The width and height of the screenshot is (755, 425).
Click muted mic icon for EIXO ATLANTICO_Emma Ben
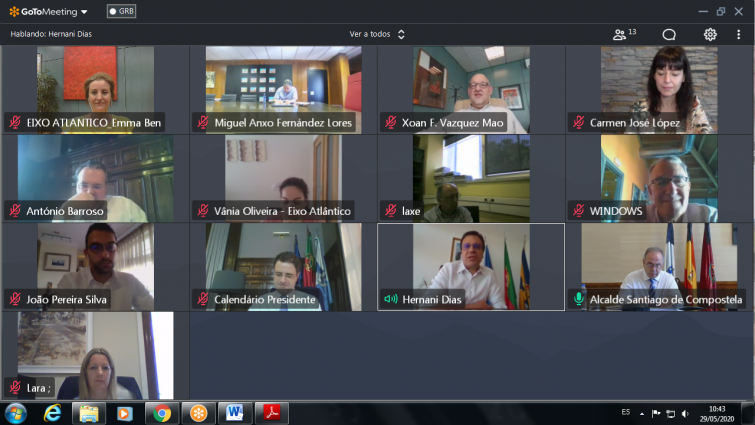click(15, 123)
